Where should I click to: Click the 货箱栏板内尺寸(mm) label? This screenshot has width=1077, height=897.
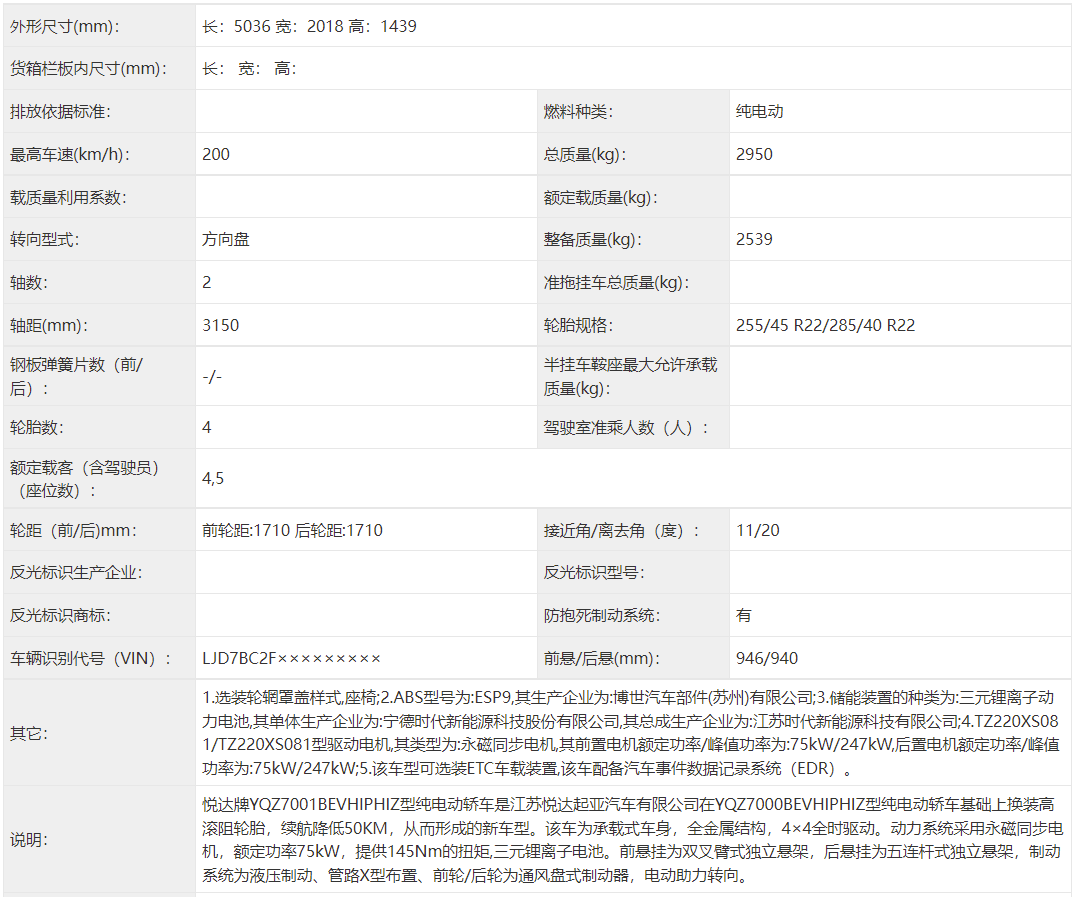tap(88, 69)
